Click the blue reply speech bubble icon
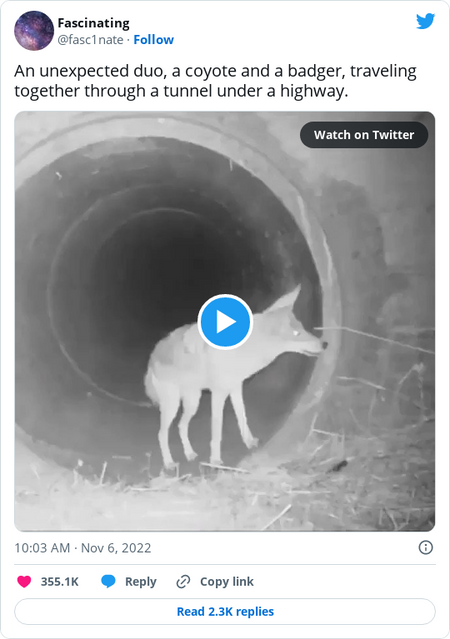This screenshot has width=450, height=639. coord(108,582)
